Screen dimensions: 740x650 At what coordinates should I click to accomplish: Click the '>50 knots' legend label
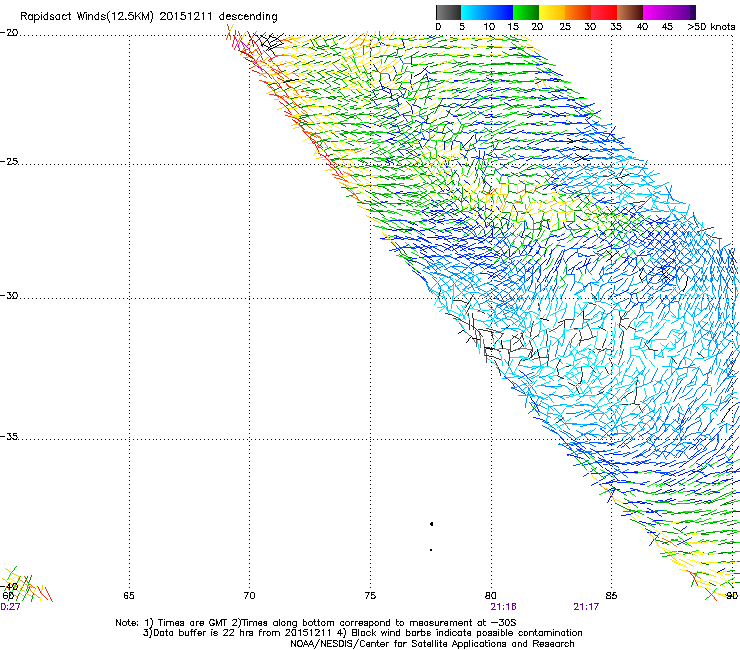coord(711,27)
